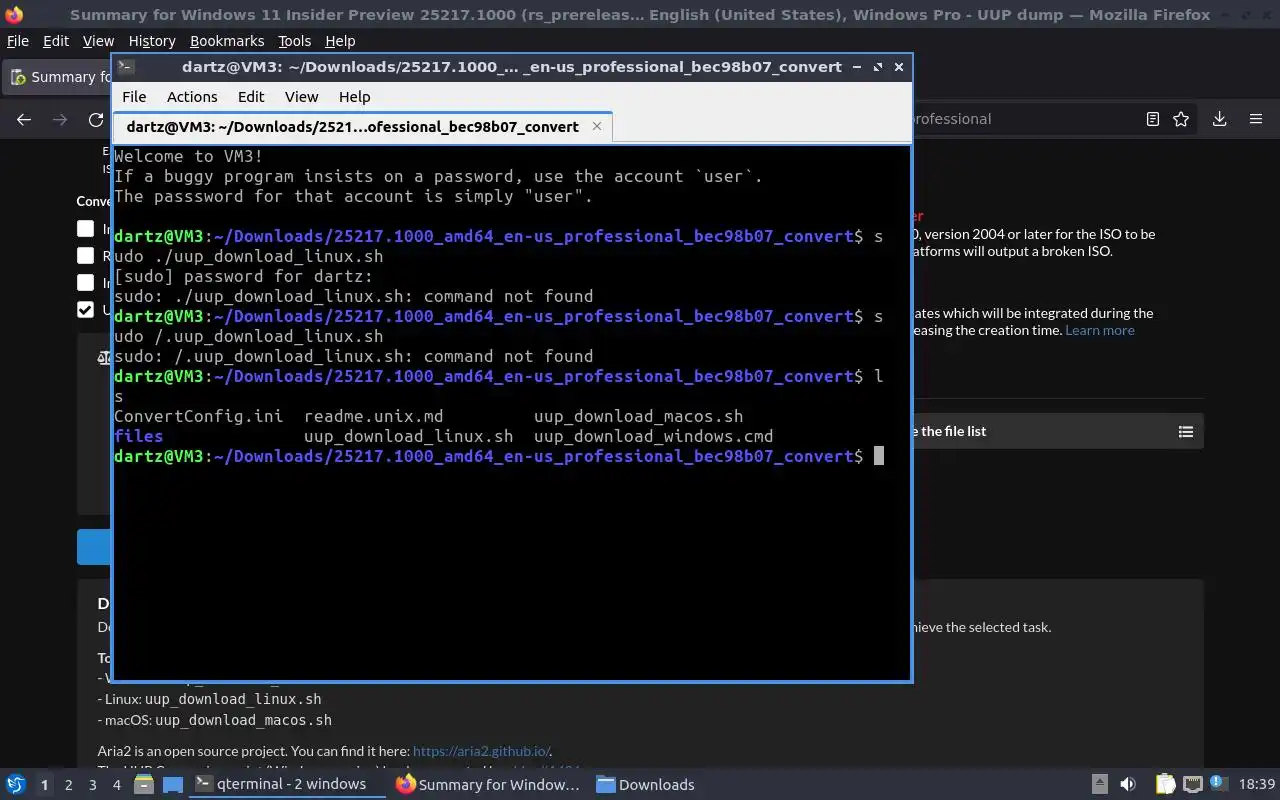The image size is (1280, 800).
Task: Open Firefox File menu
Action: (x=18, y=41)
